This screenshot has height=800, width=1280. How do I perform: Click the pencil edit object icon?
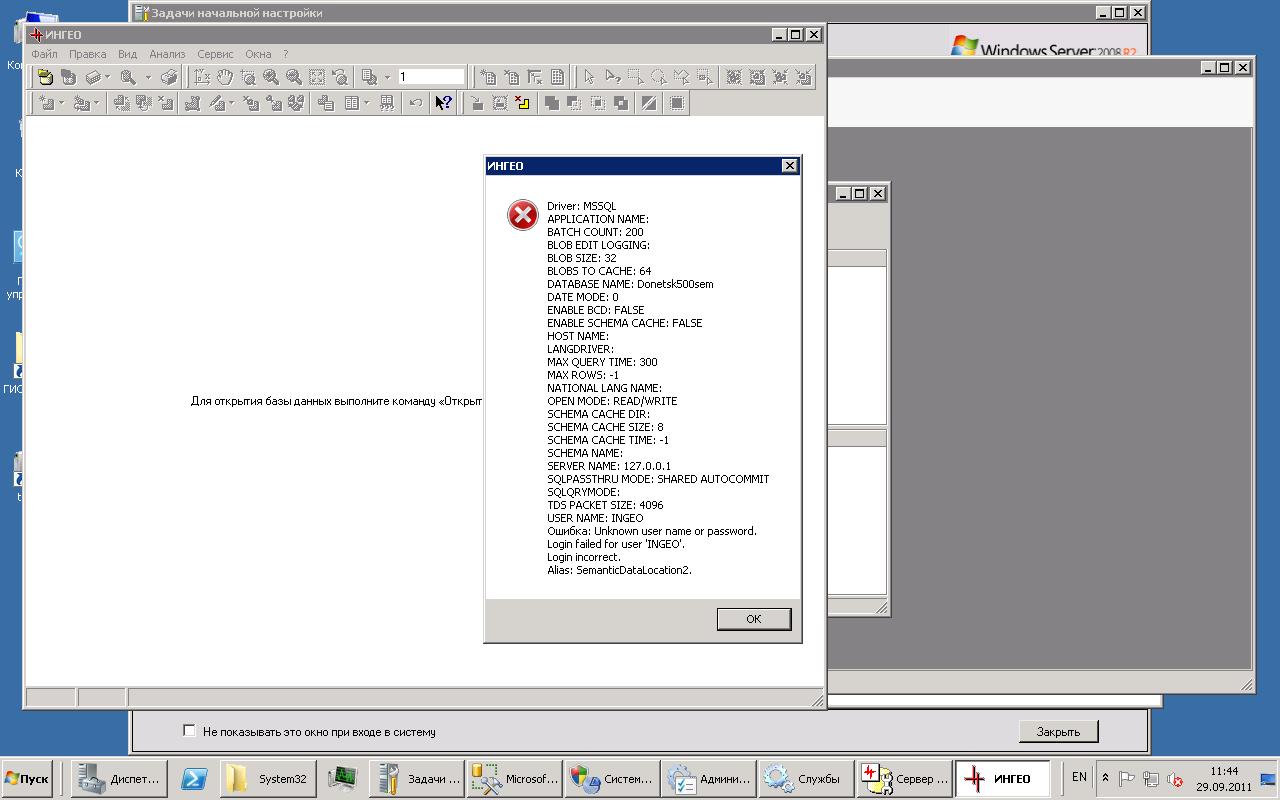pyautogui.click(x=215, y=102)
